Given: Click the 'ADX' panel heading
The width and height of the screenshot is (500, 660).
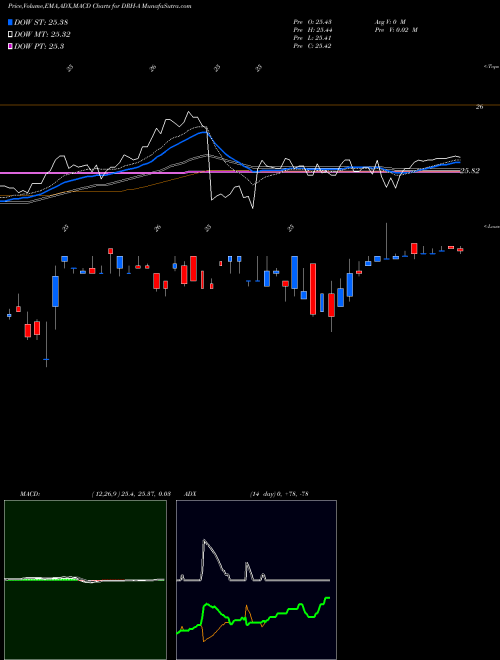Looking at the screenshot, I should [x=190, y=494].
